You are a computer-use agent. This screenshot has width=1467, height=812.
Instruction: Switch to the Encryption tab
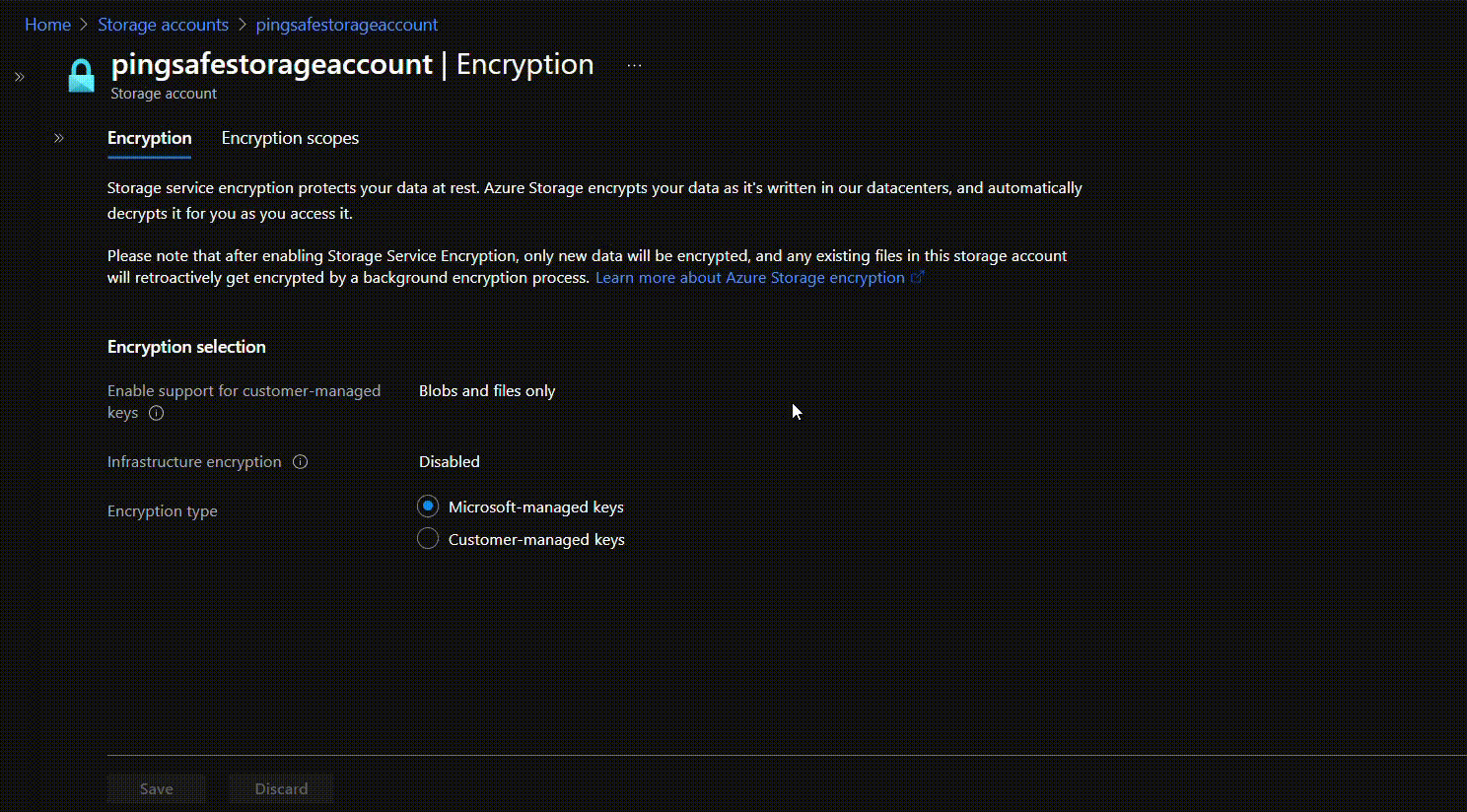pos(149,138)
